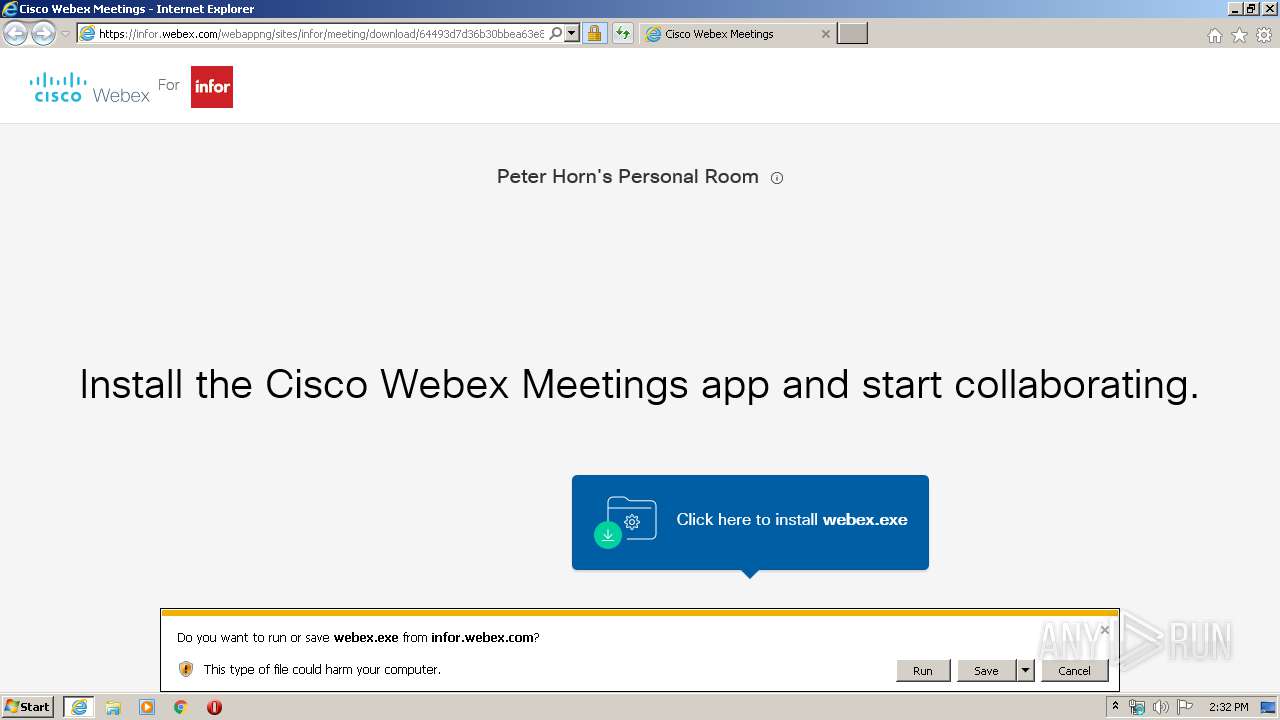Click the browser forward arrow

click(43, 34)
